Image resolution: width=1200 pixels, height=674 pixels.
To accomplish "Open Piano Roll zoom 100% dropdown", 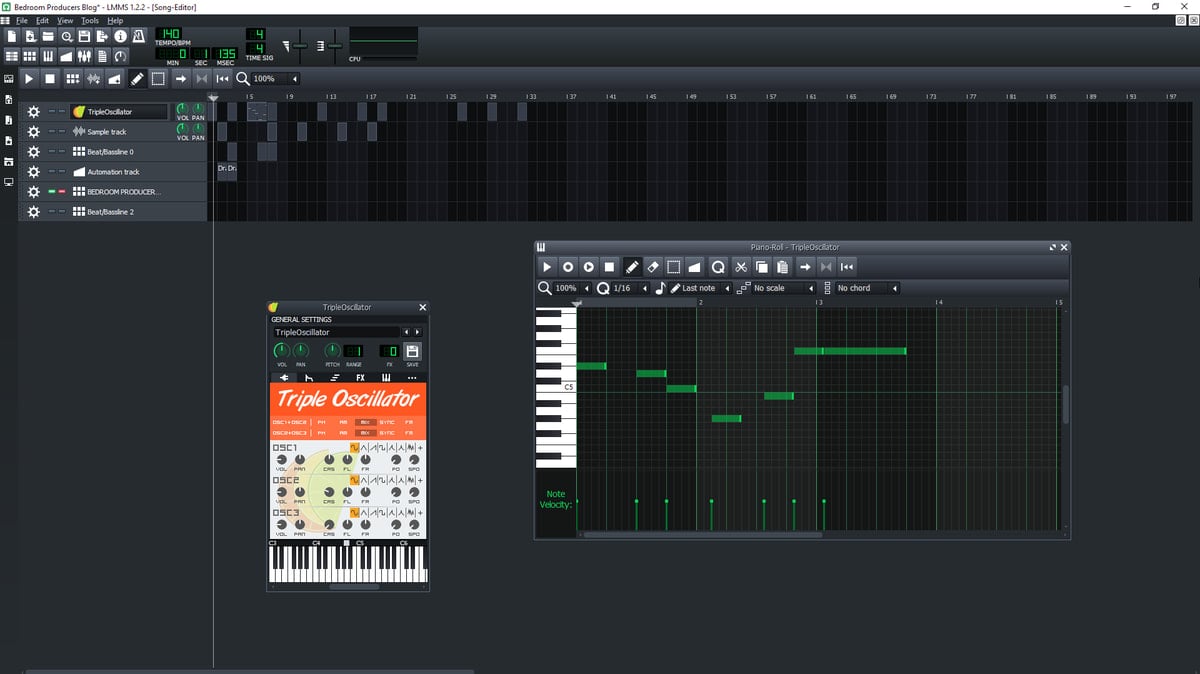I will point(572,288).
